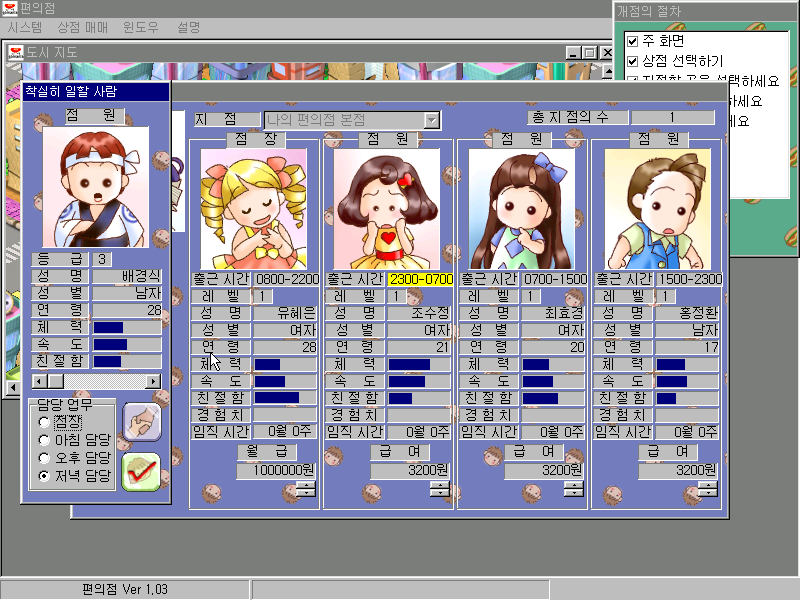Click 총 지점의 수 value field
800x600 pixels.
672,117
